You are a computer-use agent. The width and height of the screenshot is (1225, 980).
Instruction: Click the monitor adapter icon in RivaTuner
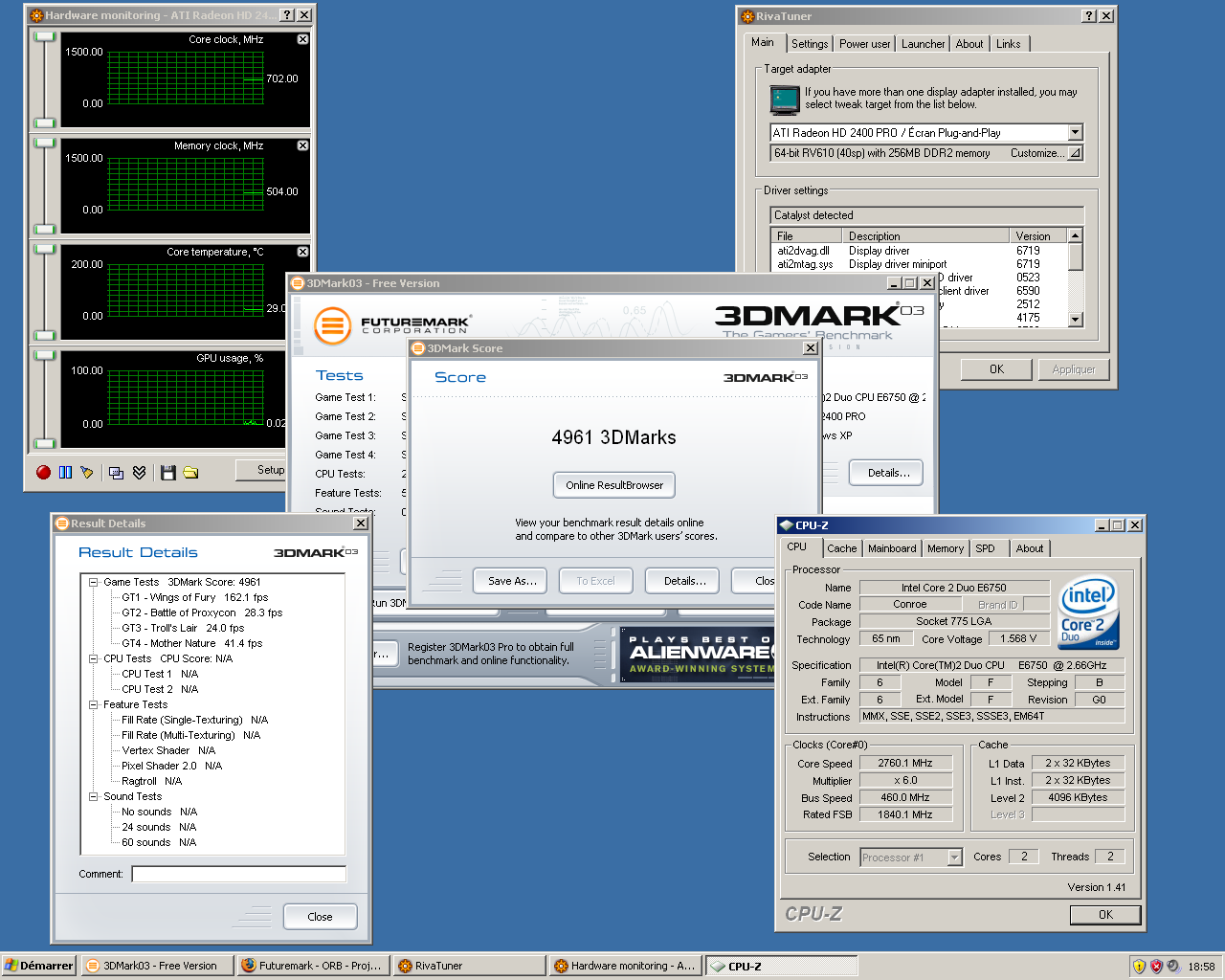click(x=785, y=100)
